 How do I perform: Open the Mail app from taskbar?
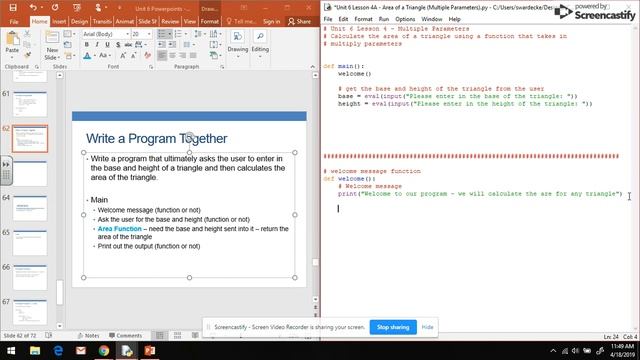point(81,351)
